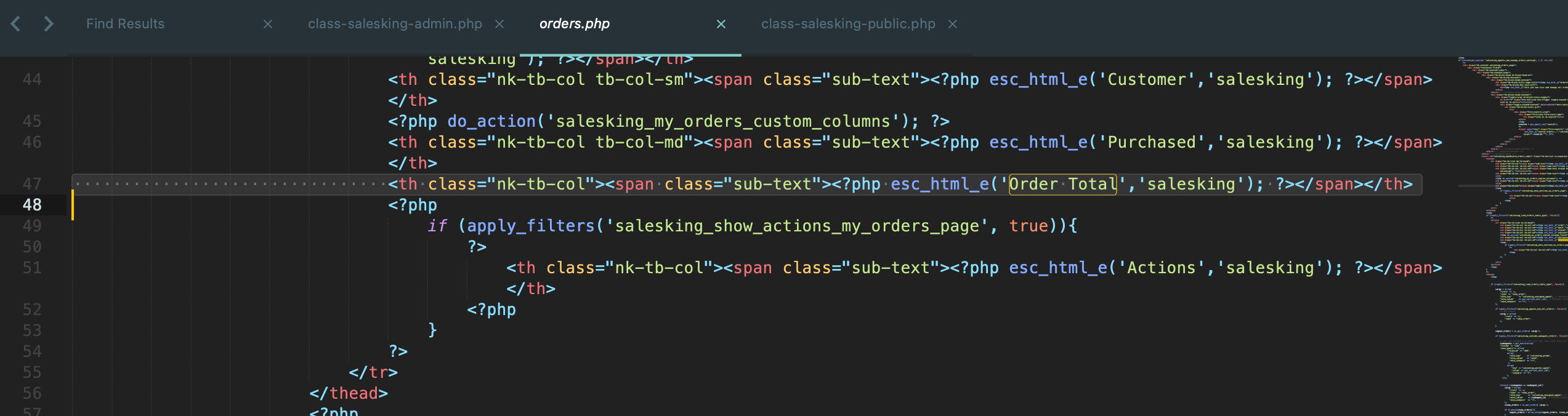
Task: Switch to the Find Results tab
Action: point(125,24)
